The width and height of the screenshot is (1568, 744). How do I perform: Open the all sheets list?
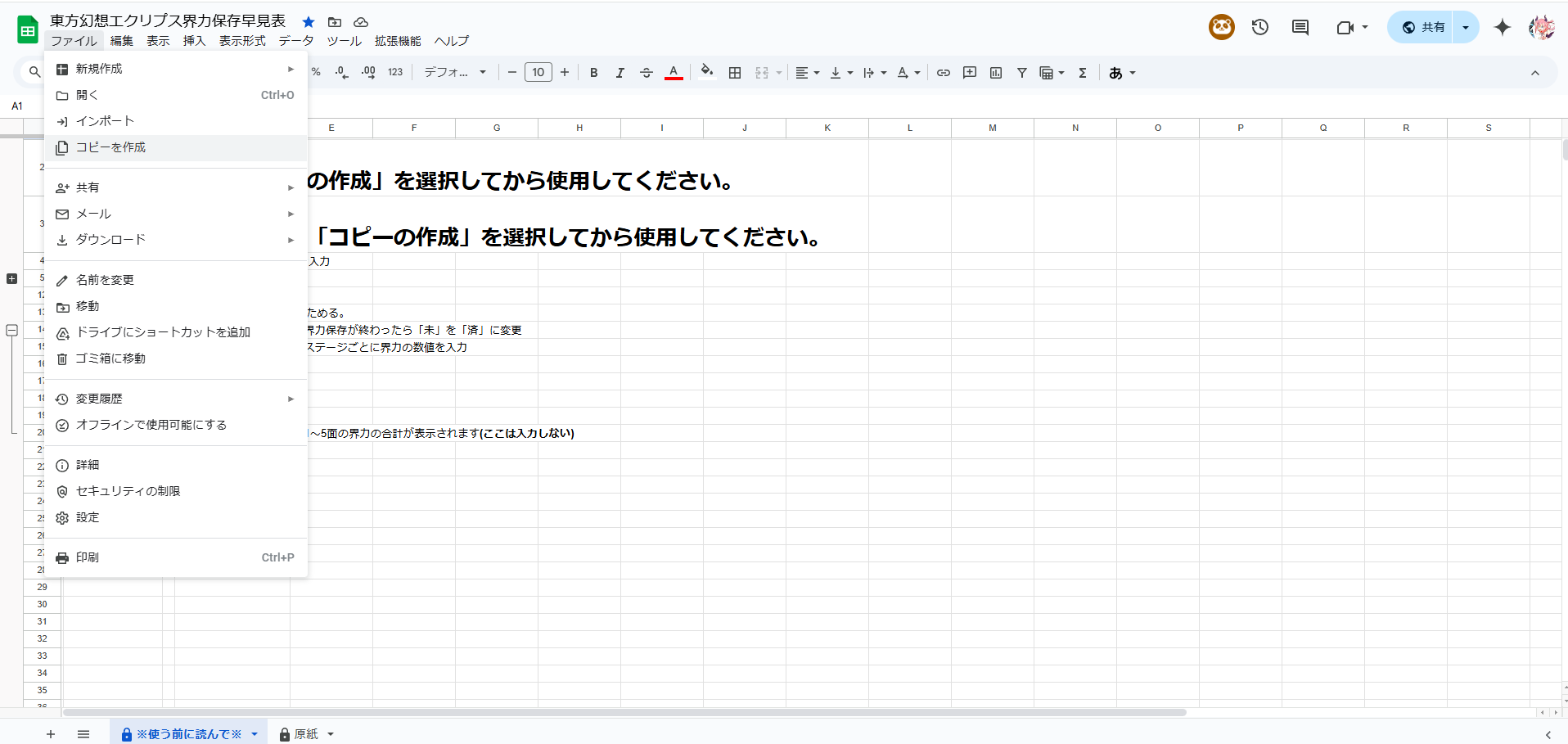coord(83,734)
